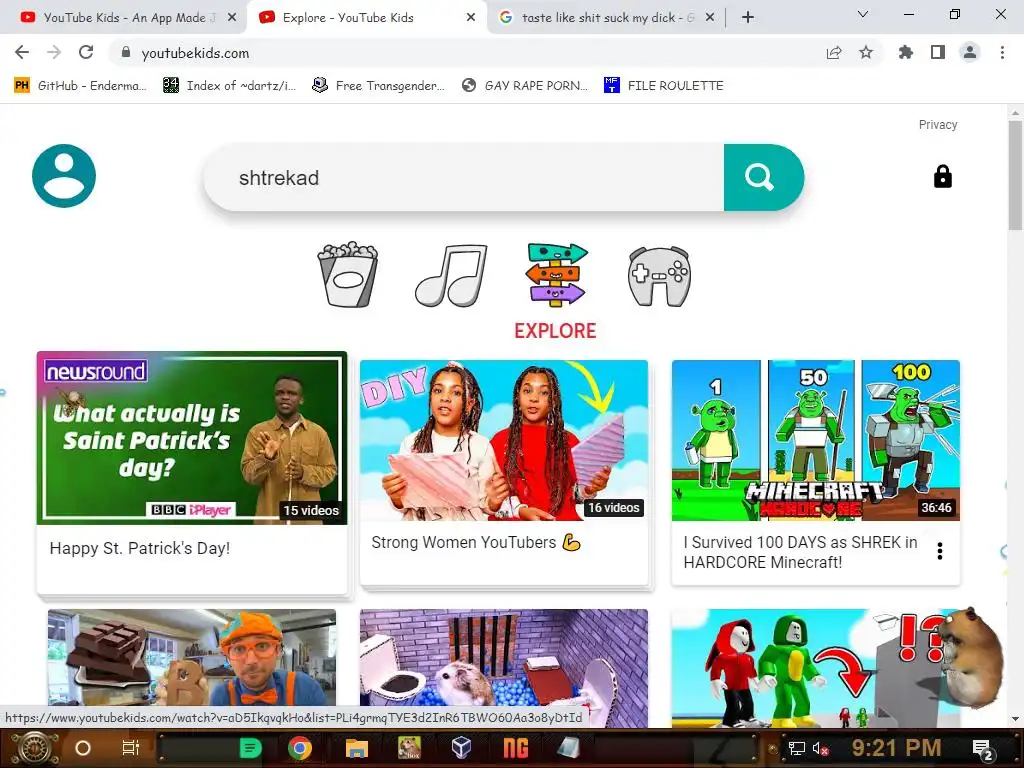Click the page vertical scrollbar thumb
Screen dimensions: 1024x768
point(1015,175)
